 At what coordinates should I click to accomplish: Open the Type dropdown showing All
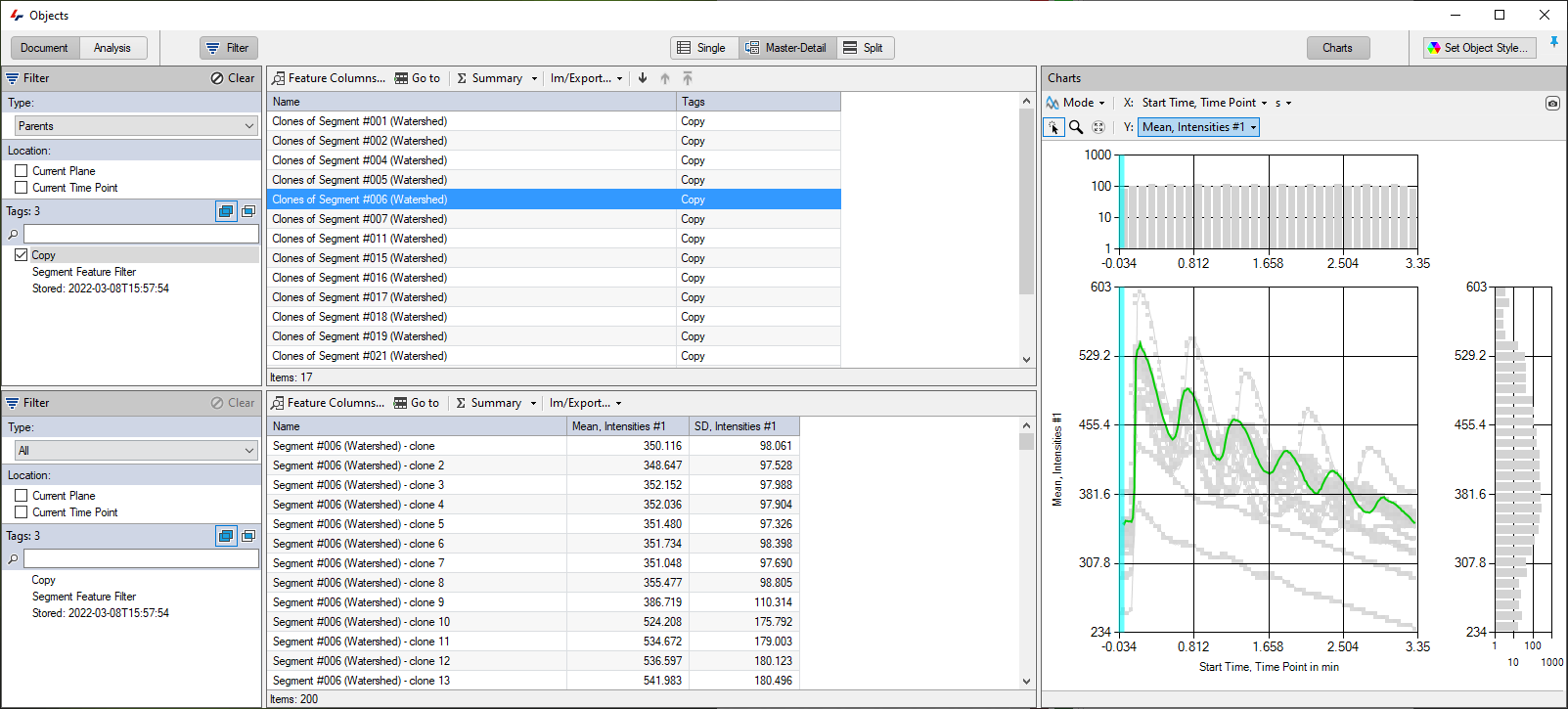pos(136,451)
